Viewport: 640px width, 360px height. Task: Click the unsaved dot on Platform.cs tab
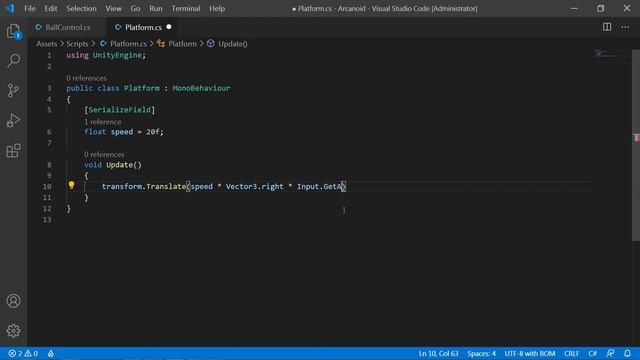click(169, 27)
